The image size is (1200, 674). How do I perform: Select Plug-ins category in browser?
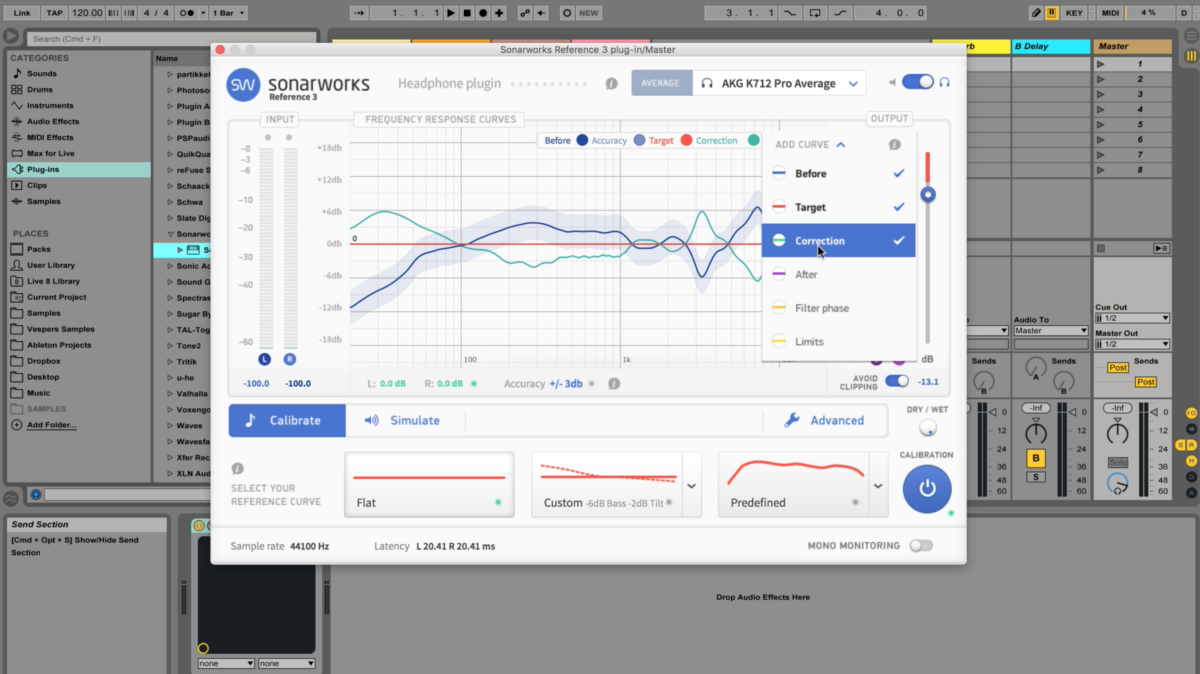[x=79, y=170]
